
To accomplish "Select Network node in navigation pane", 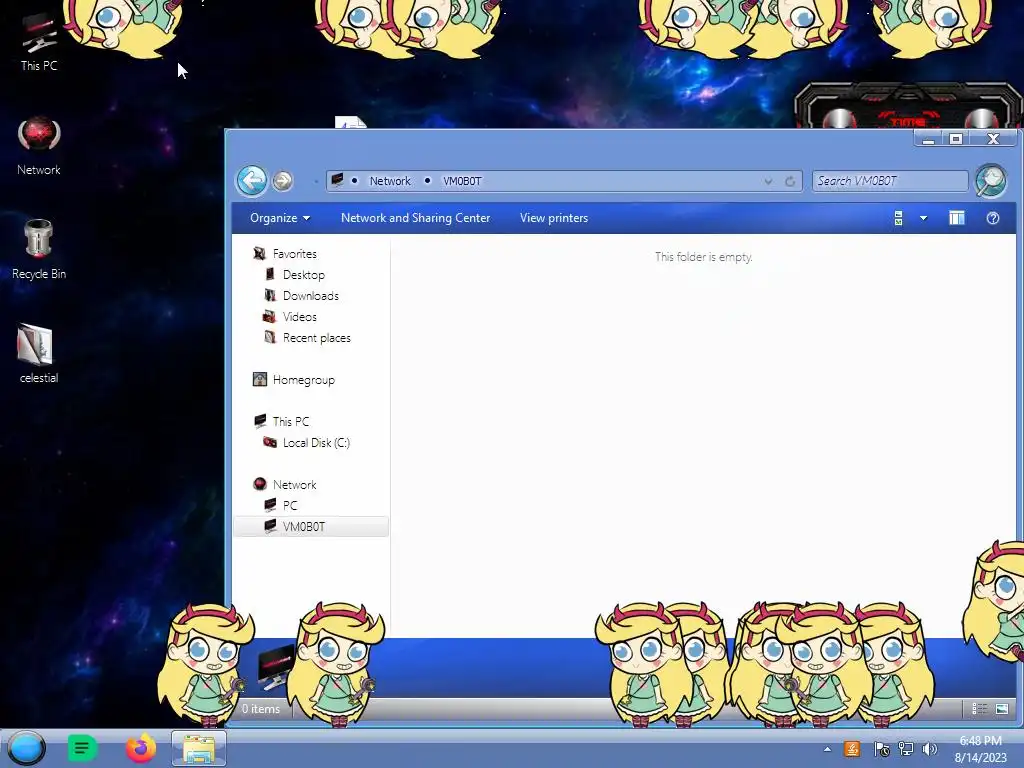I will click(295, 485).
